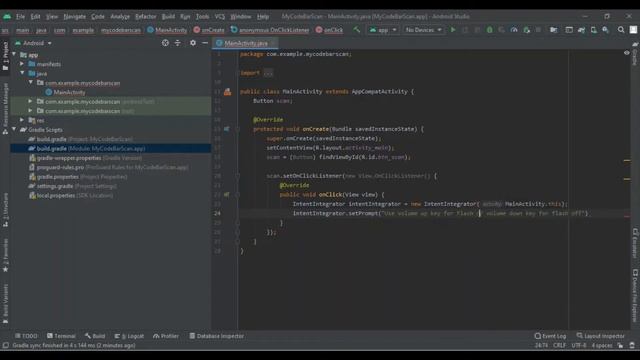Click the top yellow warning stripe marker
Image resolution: width=640 pixels, height=360 pixels.
(627, 160)
